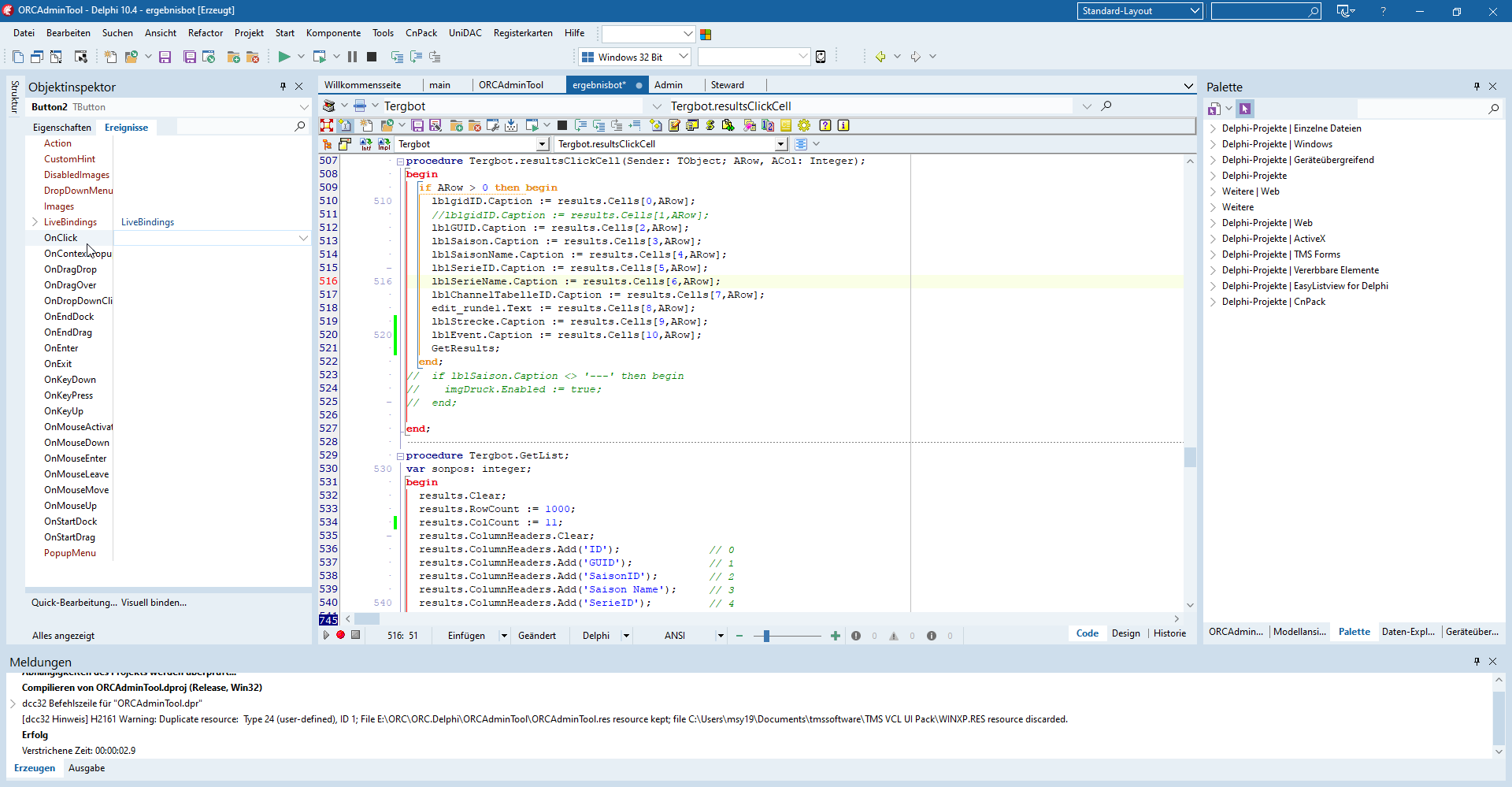Click the green plus to zoom in editor
This screenshot has height=787, width=1512.
click(x=835, y=636)
